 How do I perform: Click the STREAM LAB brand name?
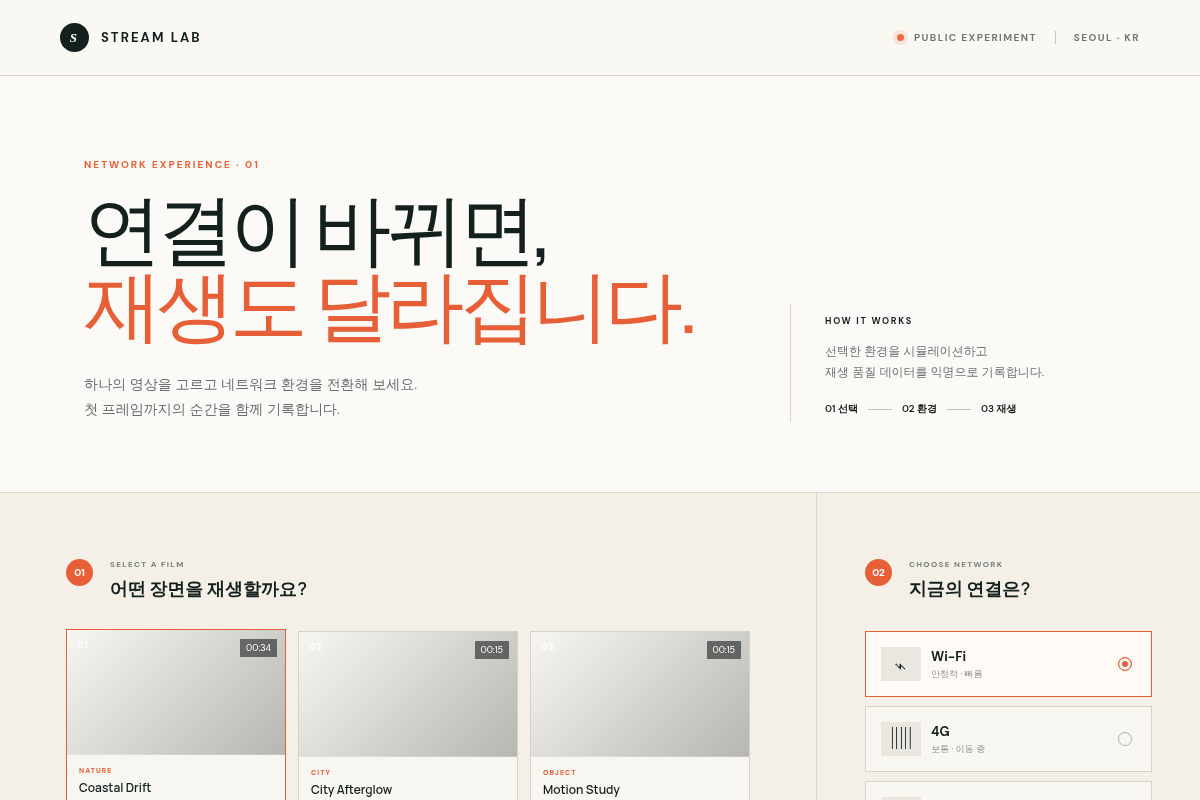[x=151, y=37]
